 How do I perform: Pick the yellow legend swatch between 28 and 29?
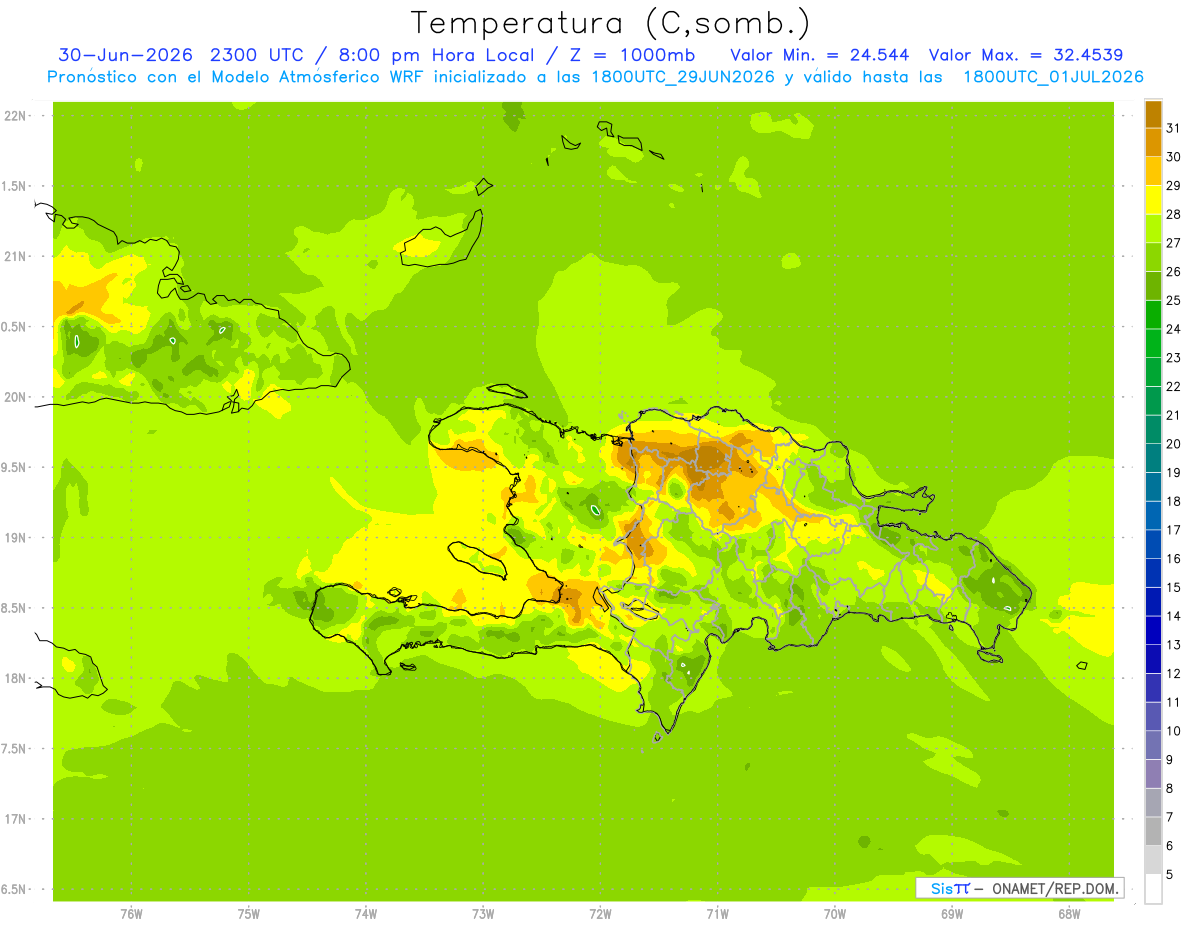[1153, 200]
